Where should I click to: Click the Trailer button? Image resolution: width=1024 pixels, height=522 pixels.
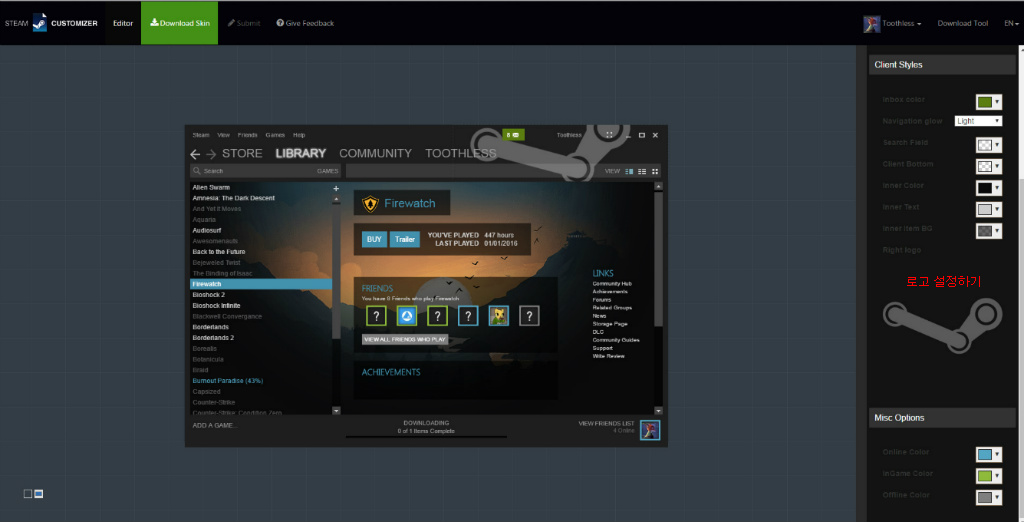tap(405, 240)
